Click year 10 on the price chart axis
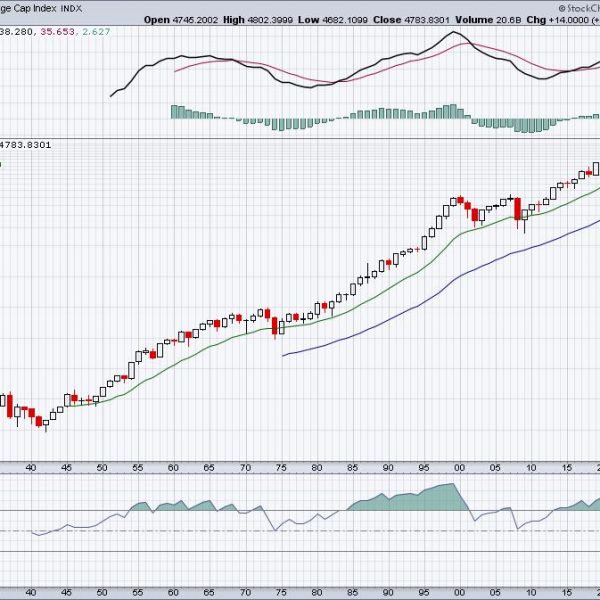This screenshot has width=600, height=600. 531,468
